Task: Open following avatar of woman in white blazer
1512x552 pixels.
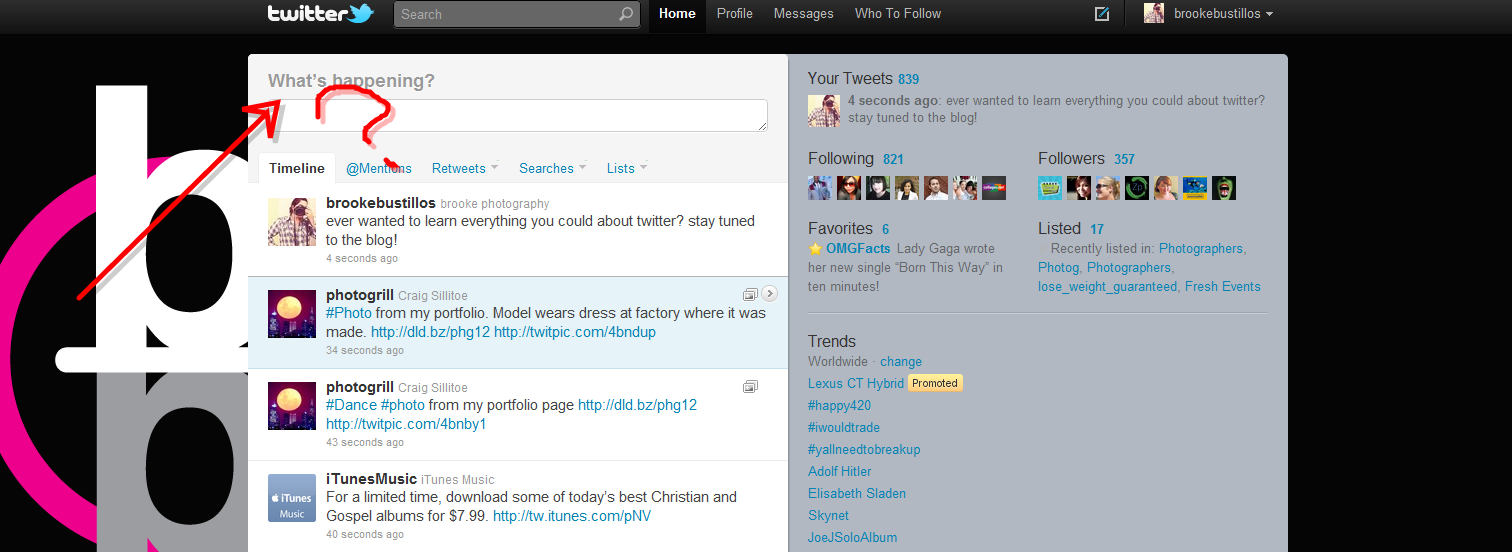Action: click(907, 188)
